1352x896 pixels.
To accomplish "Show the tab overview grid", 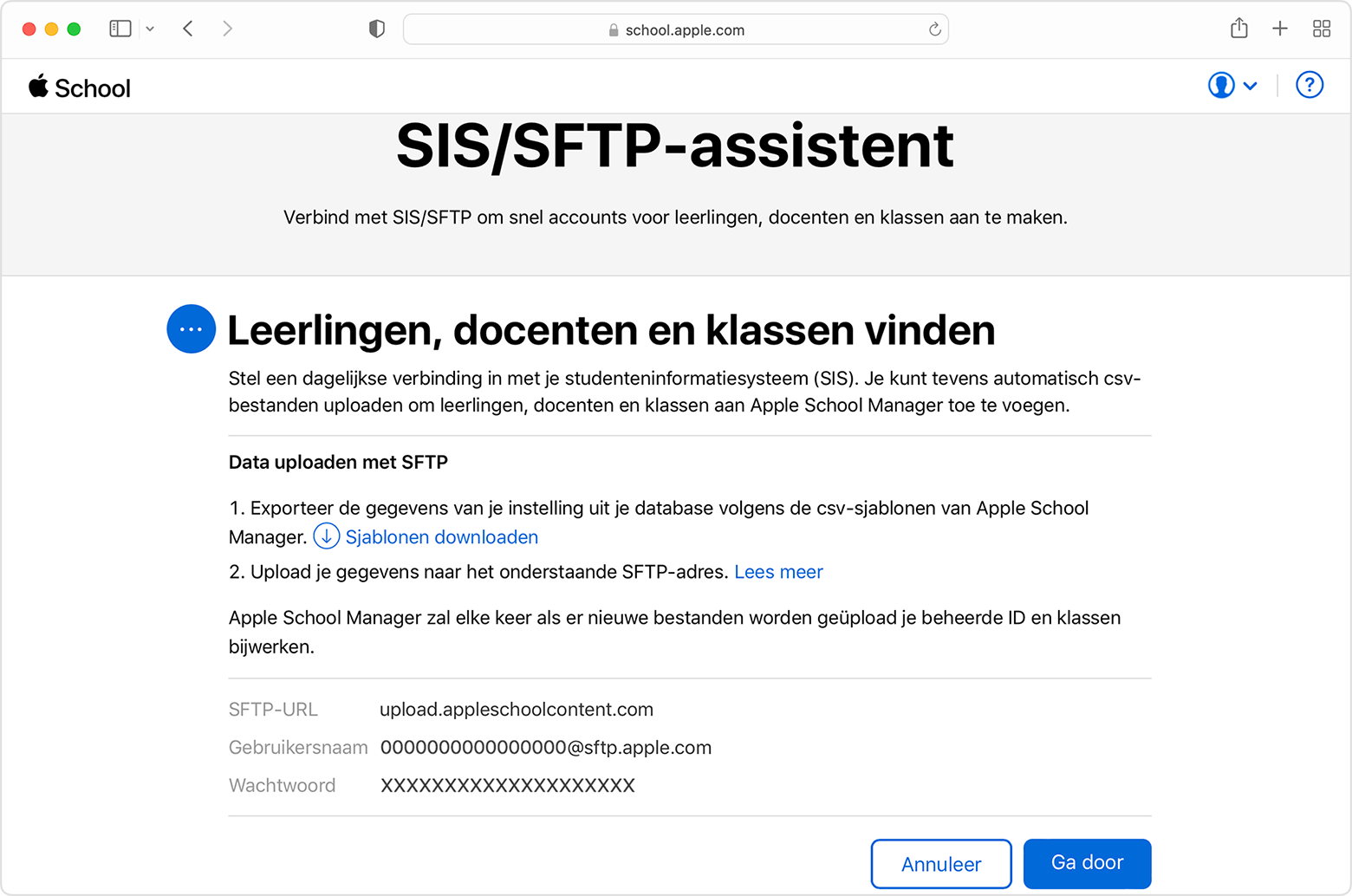I will click(x=1321, y=29).
